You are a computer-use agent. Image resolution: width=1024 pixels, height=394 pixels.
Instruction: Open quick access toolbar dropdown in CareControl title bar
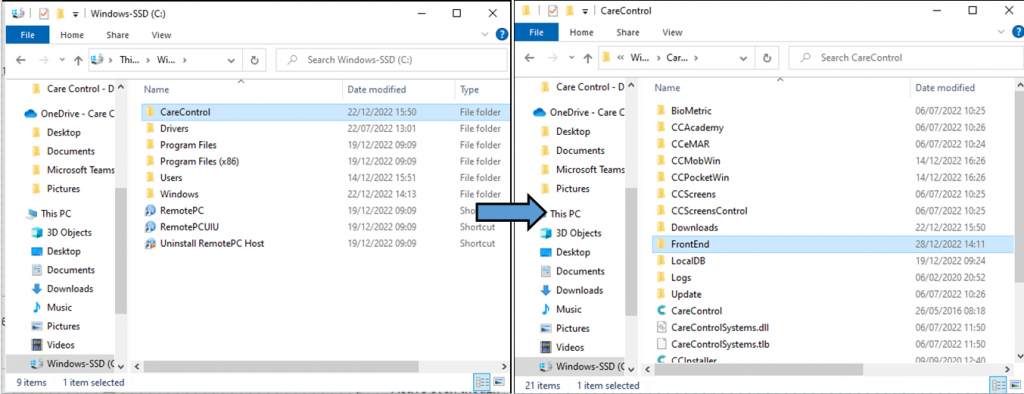(x=585, y=11)
